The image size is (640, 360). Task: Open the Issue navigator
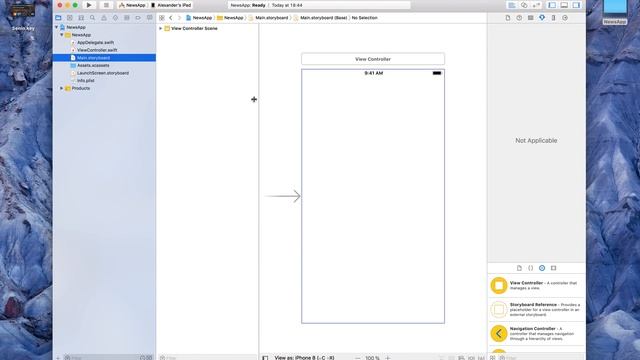point(104,18)
